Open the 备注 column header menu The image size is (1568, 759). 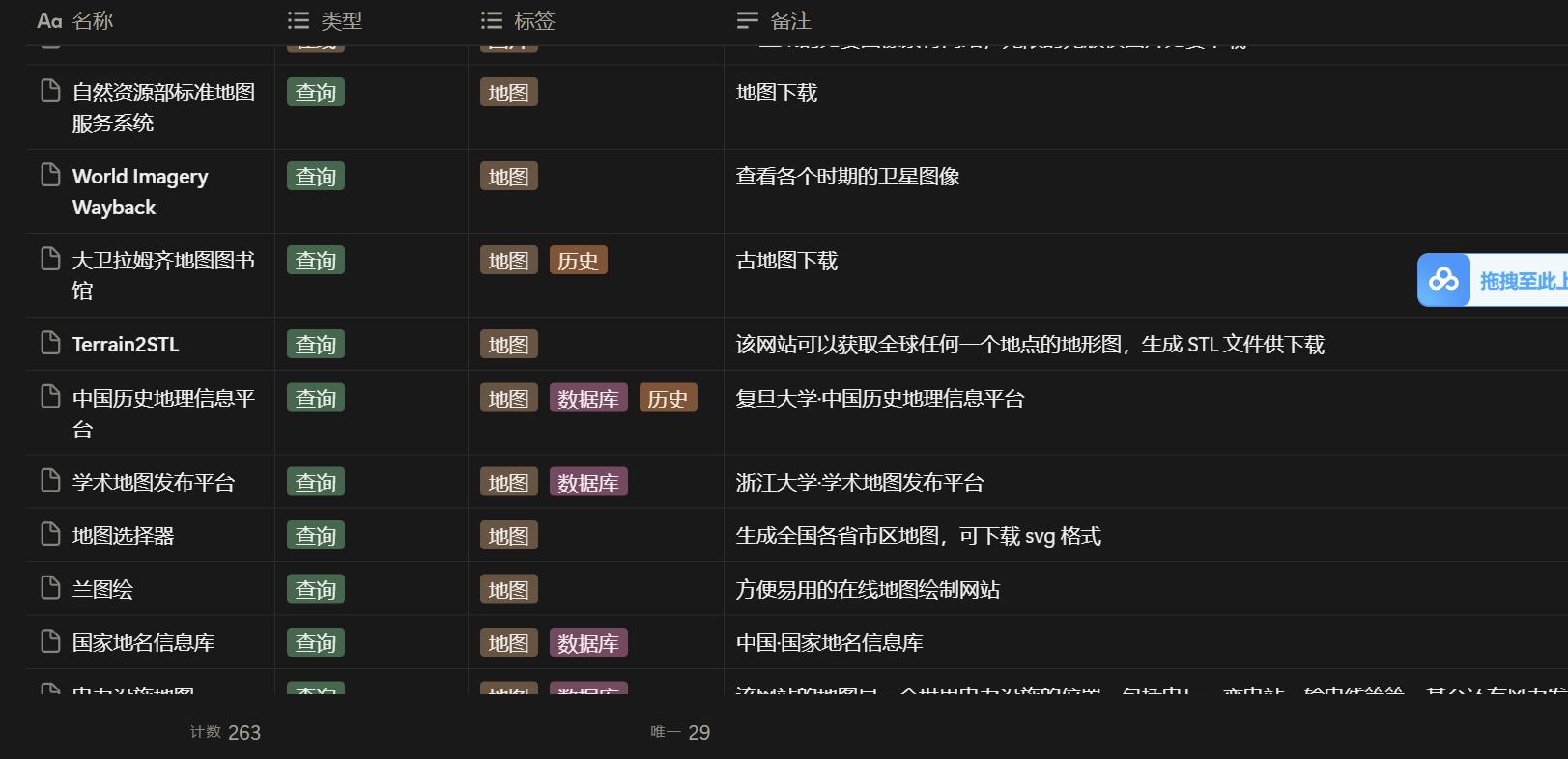point(775,20)
